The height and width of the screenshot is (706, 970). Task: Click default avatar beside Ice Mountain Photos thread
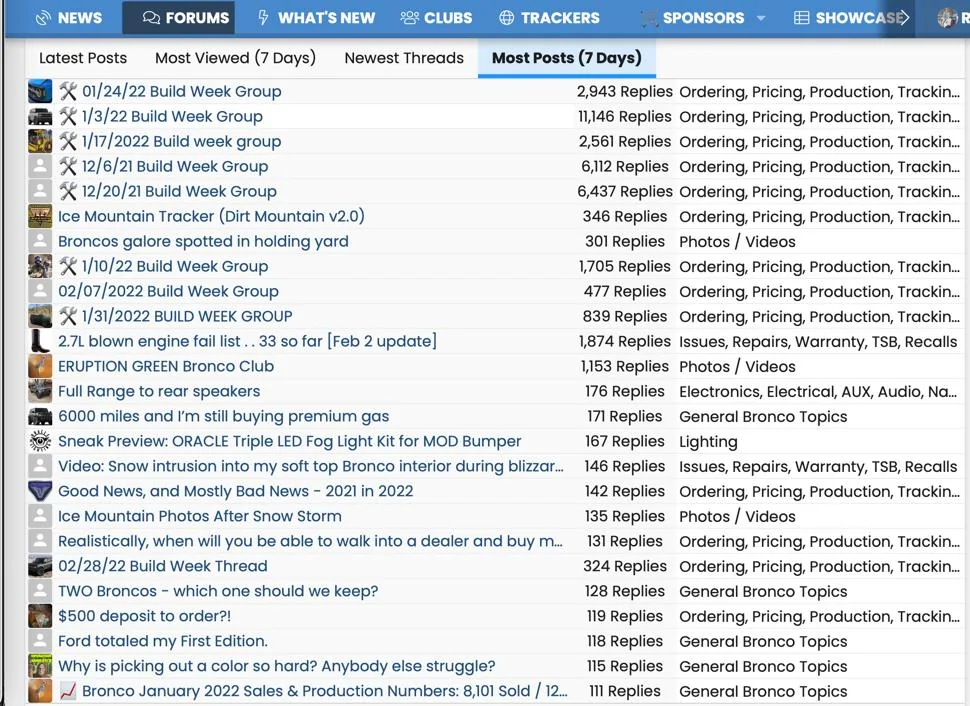40,516
